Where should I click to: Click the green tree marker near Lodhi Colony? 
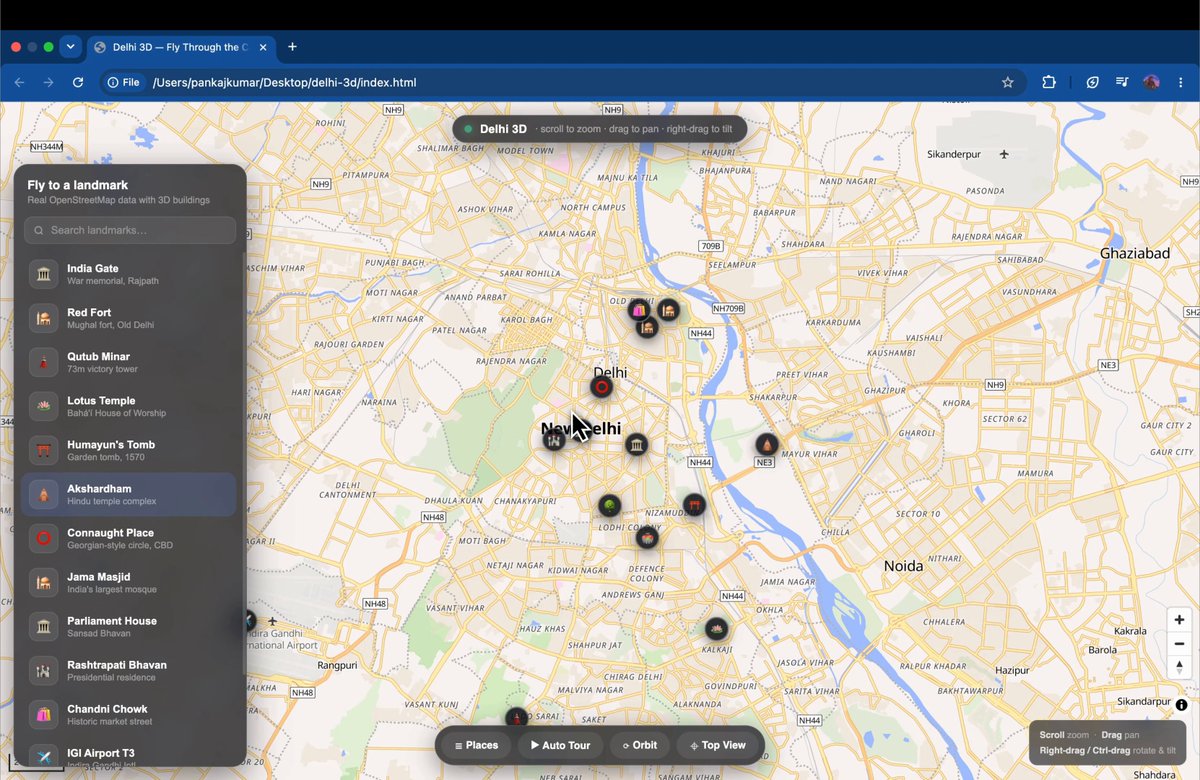click(x=610, y=506)
